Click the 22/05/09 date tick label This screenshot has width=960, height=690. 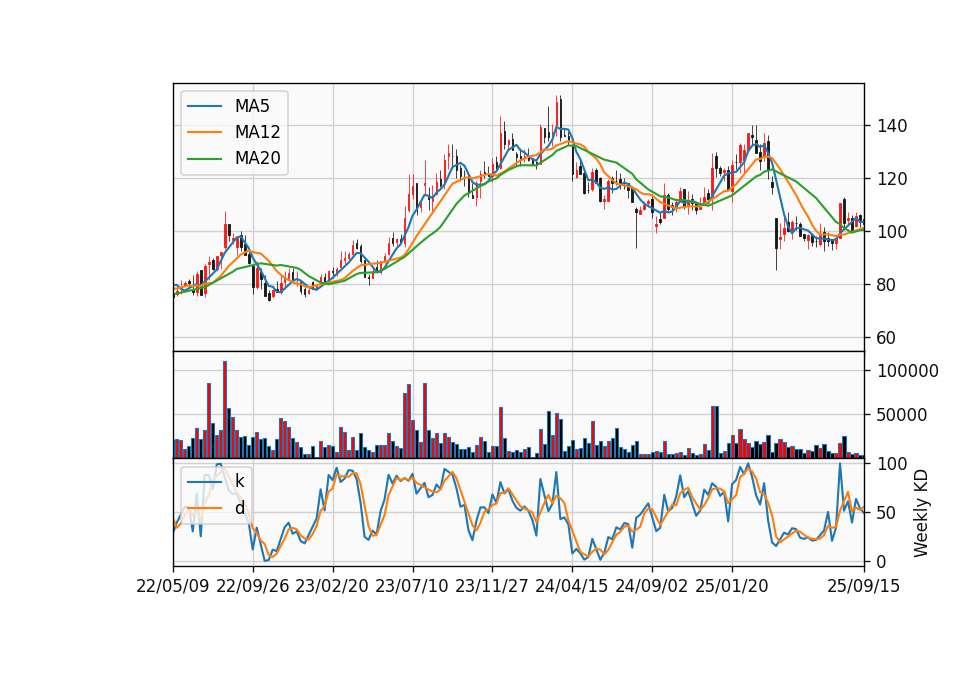pyautogui.click(x=173, y=587)
